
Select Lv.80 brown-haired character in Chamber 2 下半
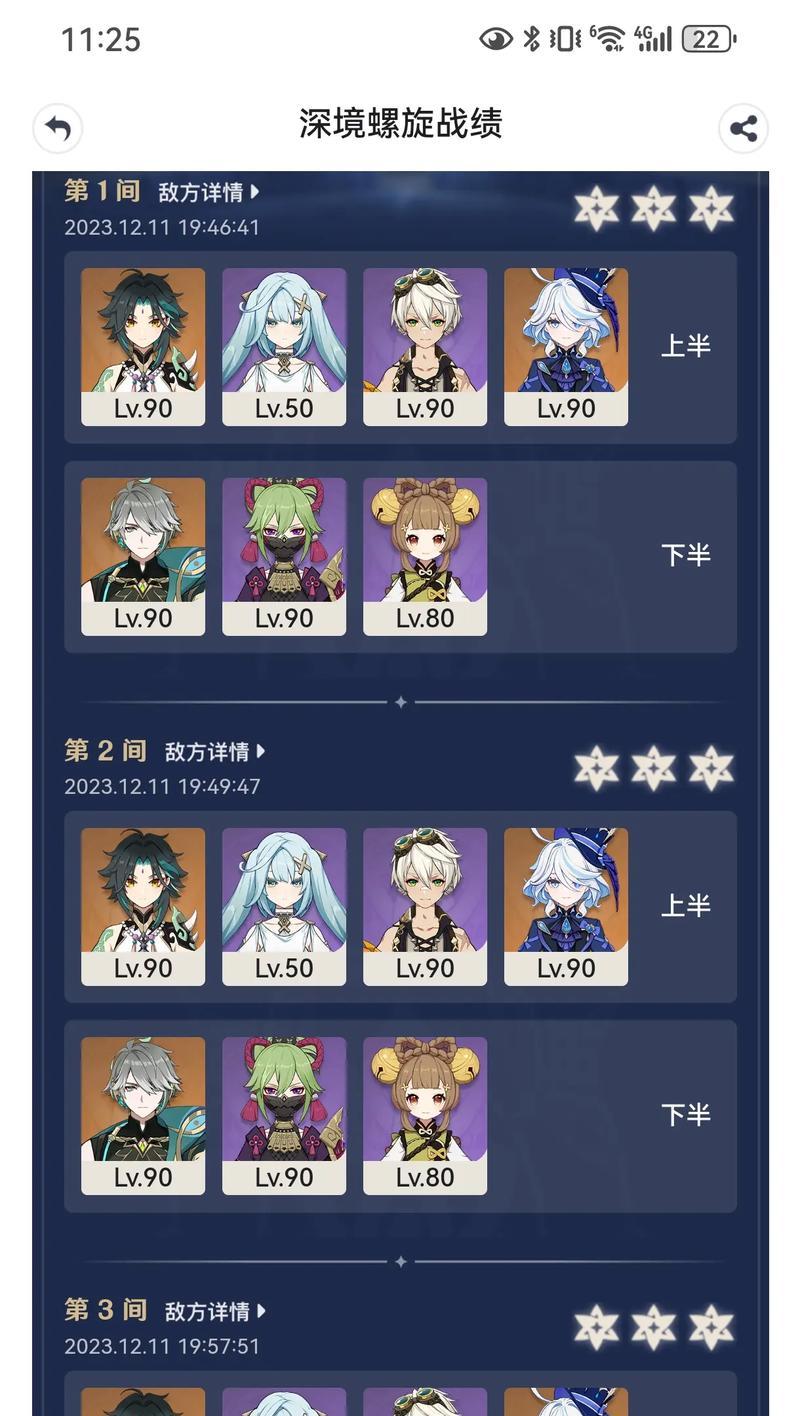tap(425, 1116)
